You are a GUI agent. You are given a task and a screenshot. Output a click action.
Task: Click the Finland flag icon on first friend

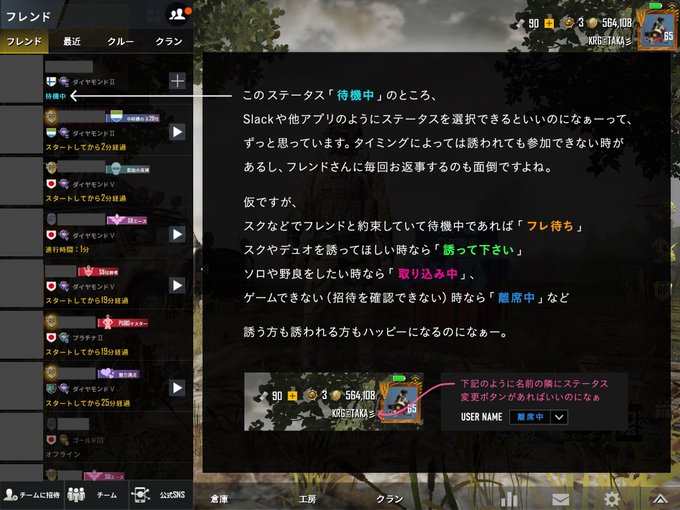click(x=51, y=82)
